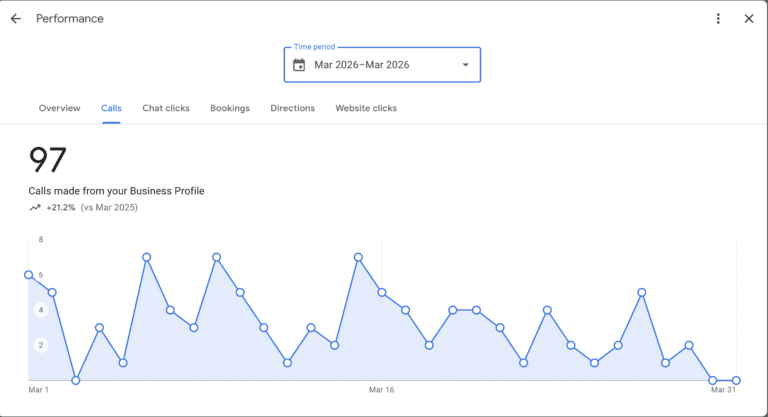This screenshot has width=768, height=417.
Task: Click the upward trend arrow icon
Action: tap(35, 208)
